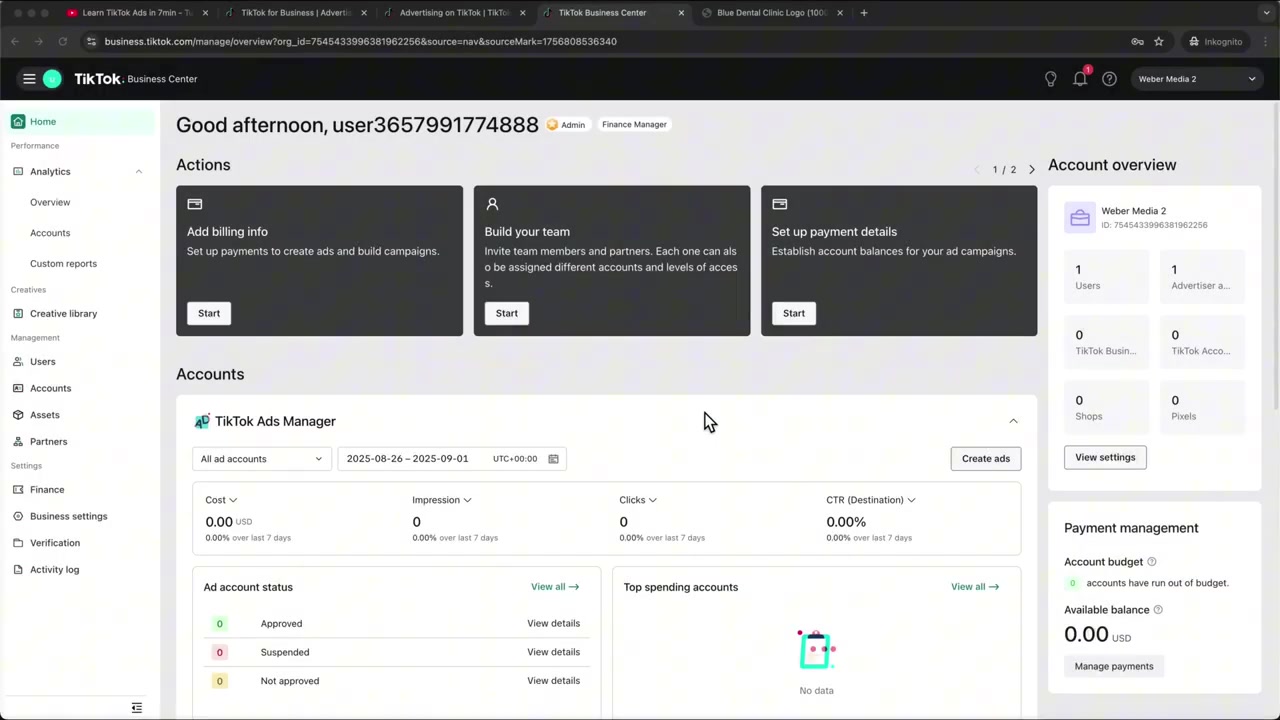The height and width of the screenshot is (720, 1280).
Task: Collapse sidebar using bottom collapse icon
Action: click(137, 708)
